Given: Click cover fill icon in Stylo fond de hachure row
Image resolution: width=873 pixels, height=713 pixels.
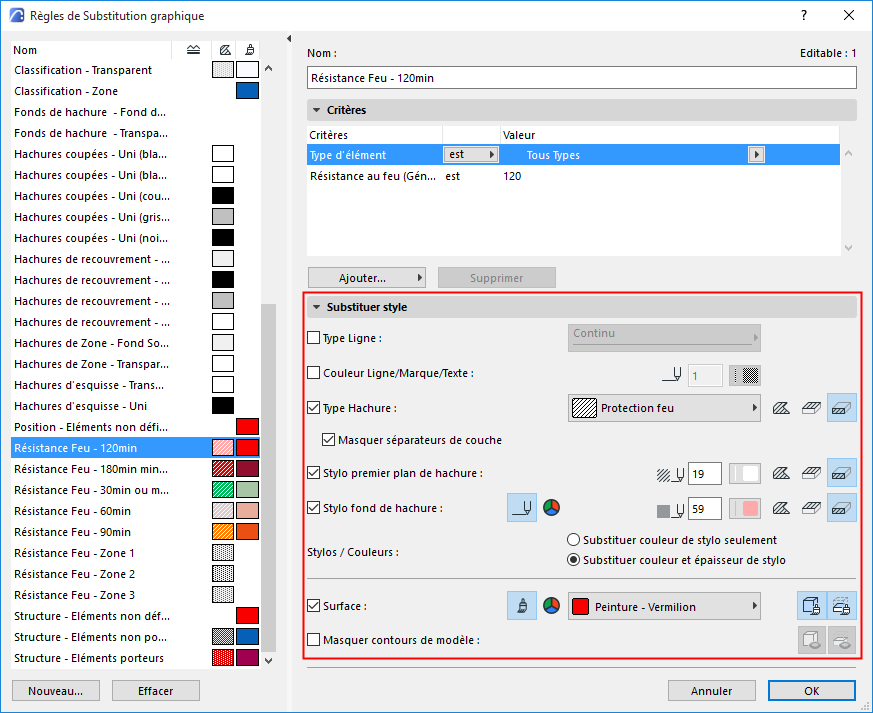Looking at the screenshot, I should point(811,508).
